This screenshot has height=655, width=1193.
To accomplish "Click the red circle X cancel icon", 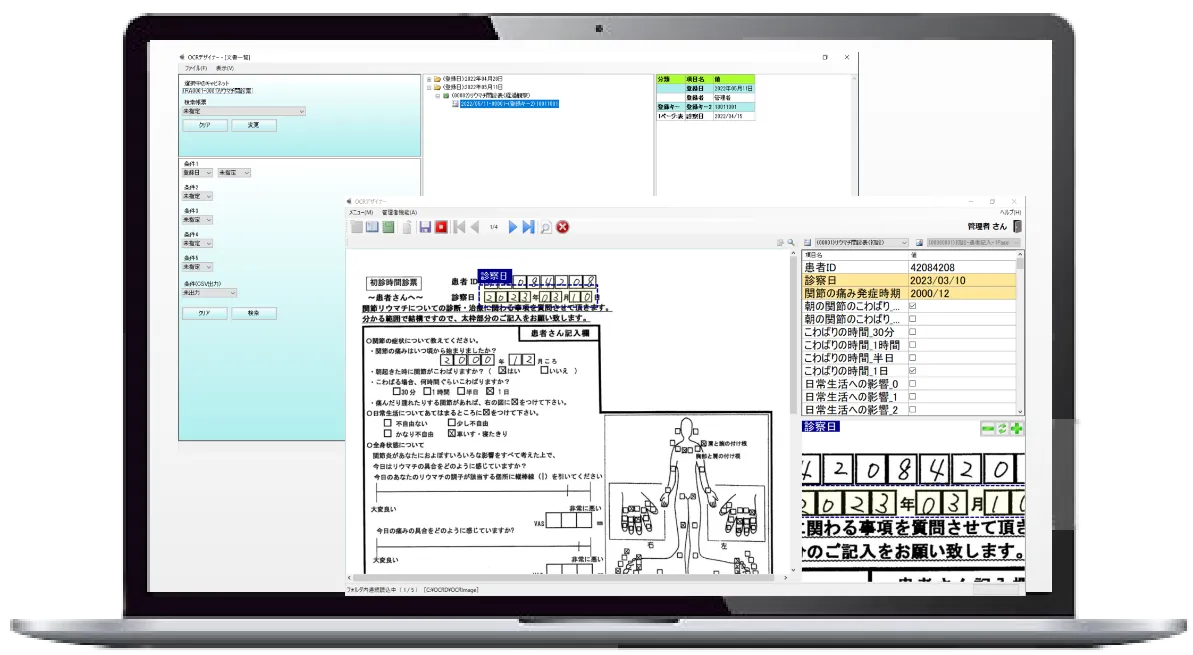I will (x=563, y=228).
